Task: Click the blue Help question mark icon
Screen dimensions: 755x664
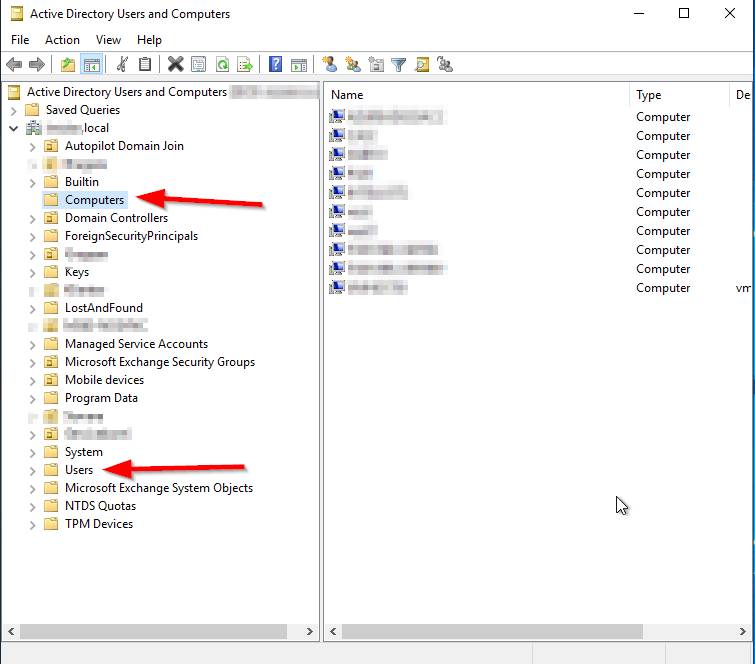Action: point(275,64)
